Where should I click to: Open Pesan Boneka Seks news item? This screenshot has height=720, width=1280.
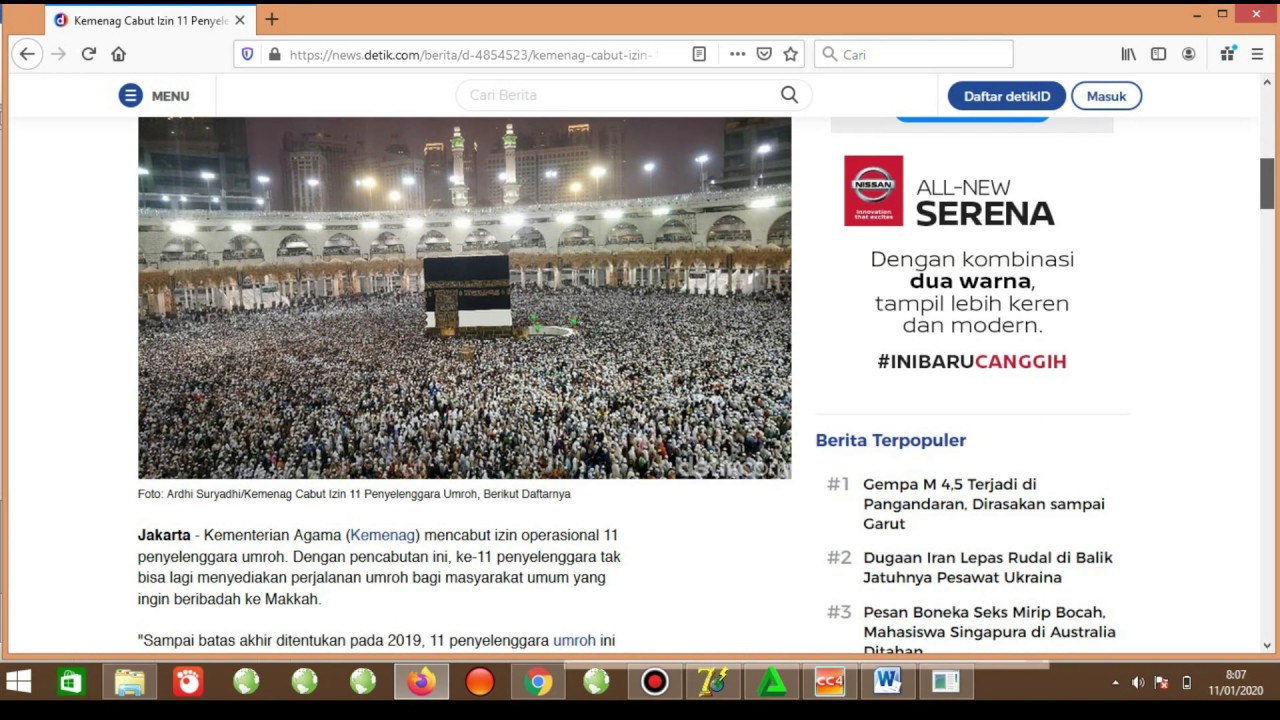pos(989,631)
